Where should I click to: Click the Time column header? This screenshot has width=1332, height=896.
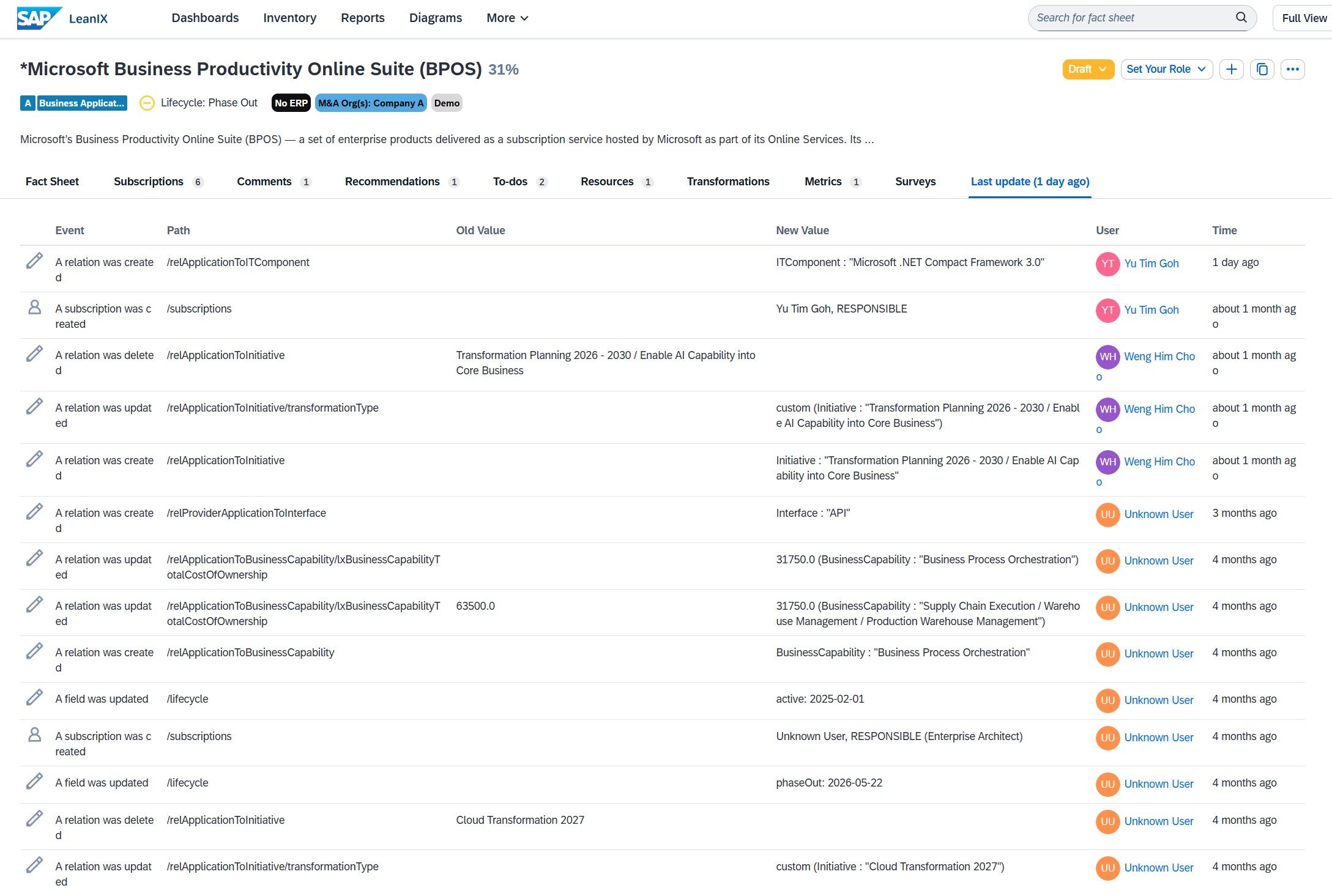coord(1224,231)
